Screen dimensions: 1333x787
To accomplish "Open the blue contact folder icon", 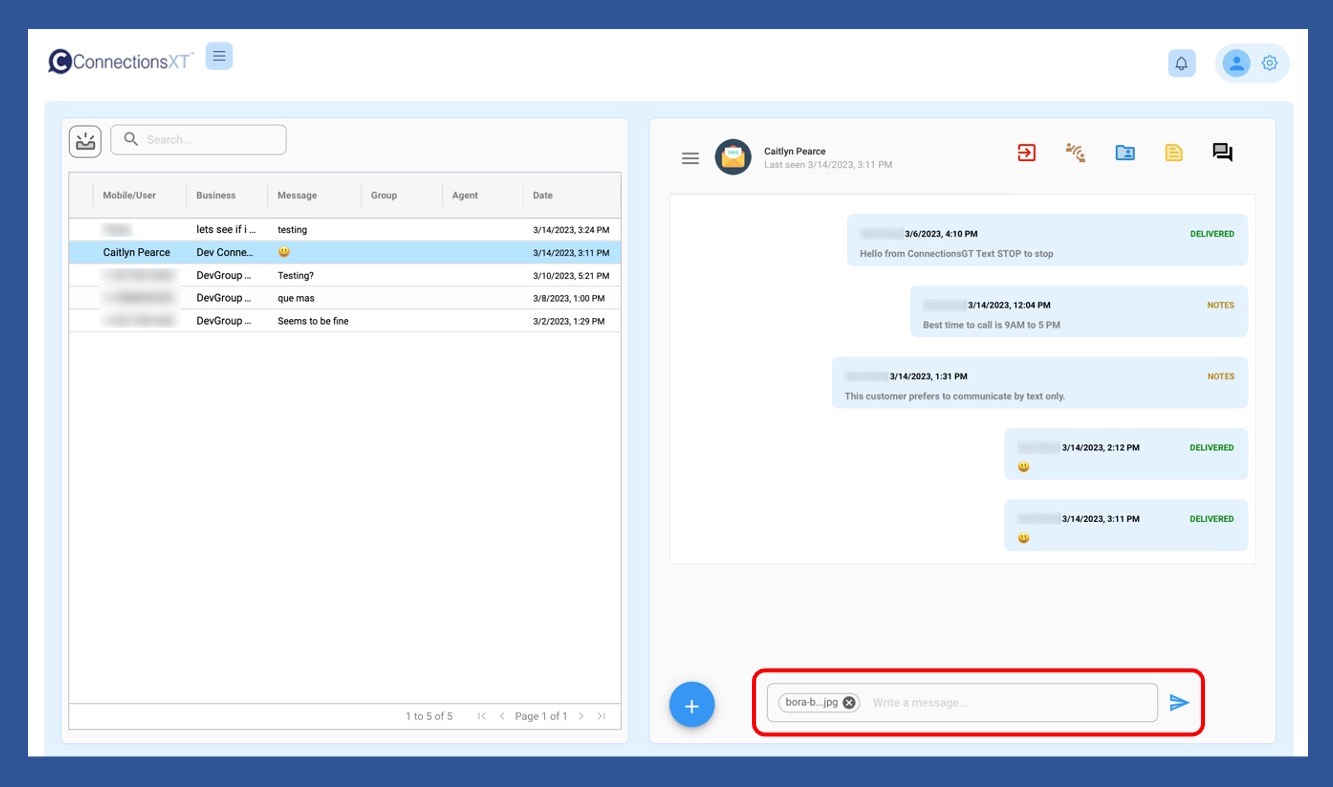I will [1125, 153].
